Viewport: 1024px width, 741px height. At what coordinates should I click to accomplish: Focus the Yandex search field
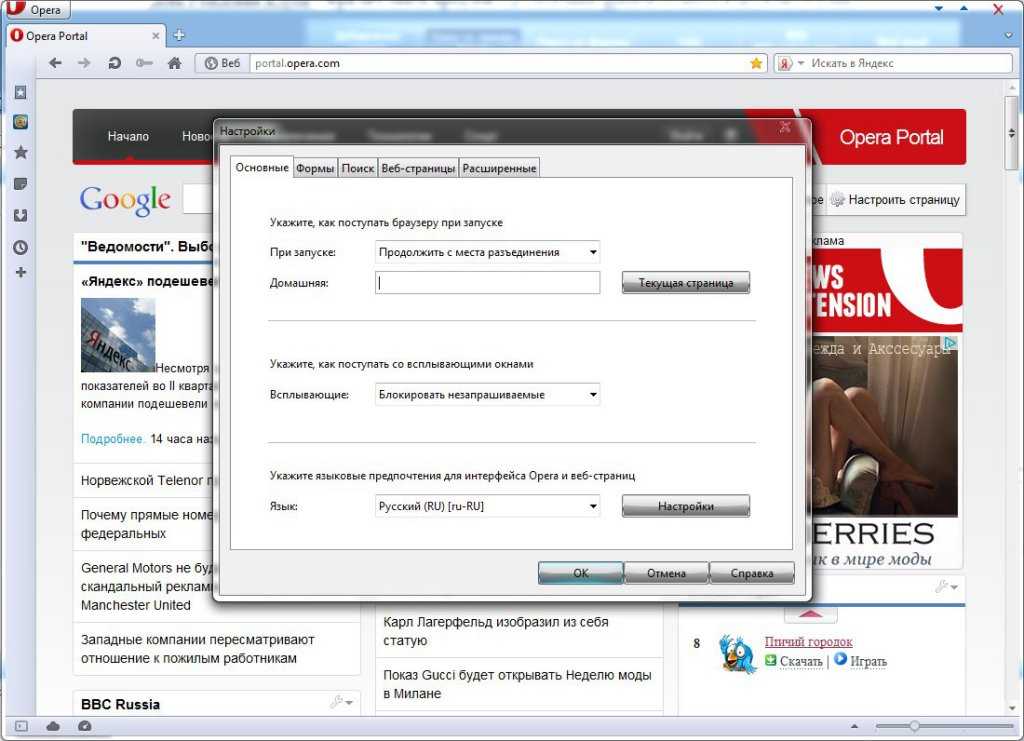pos(909,63)
